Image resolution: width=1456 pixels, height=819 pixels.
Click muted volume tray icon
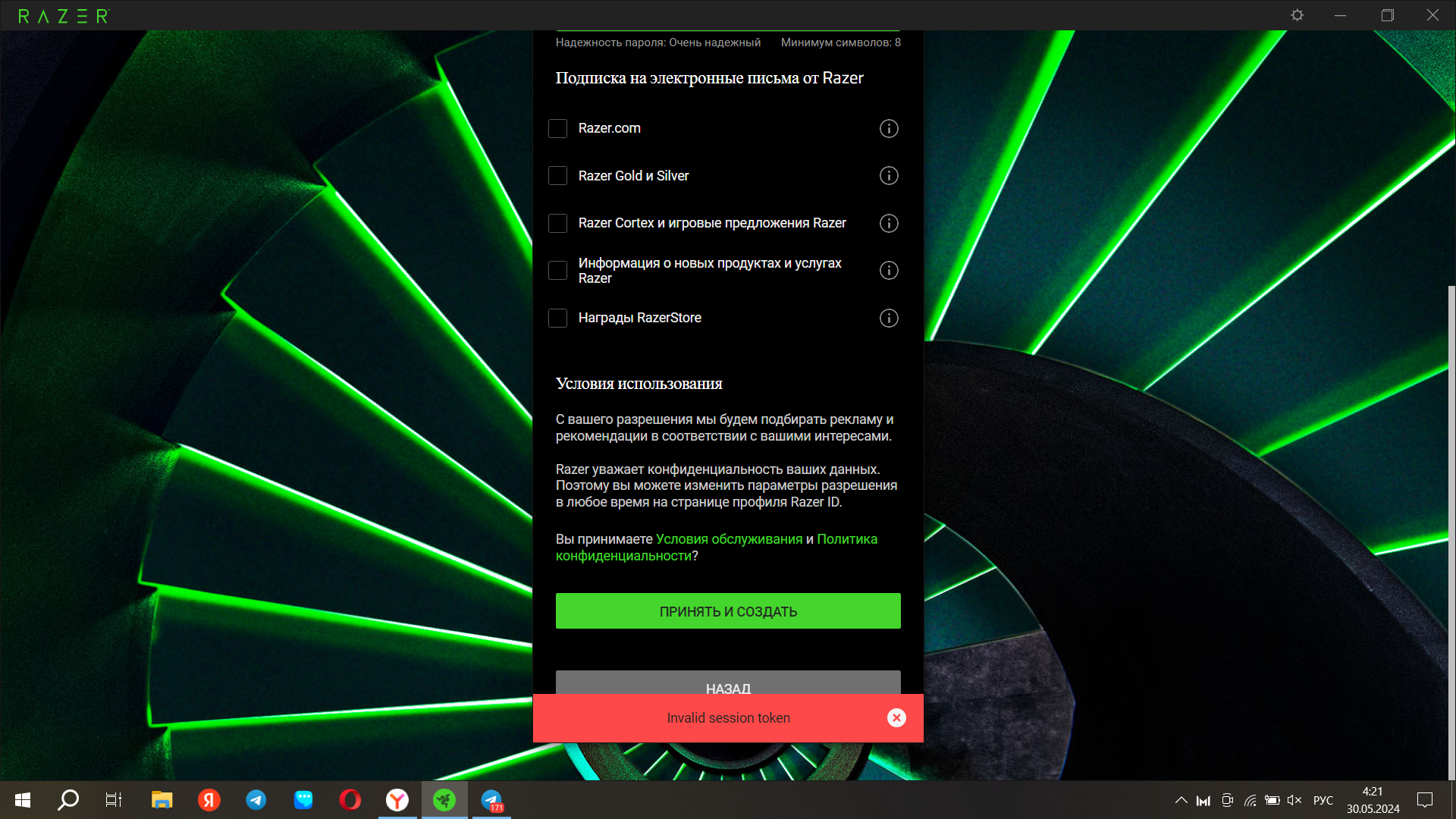[x=1294, y=800]
